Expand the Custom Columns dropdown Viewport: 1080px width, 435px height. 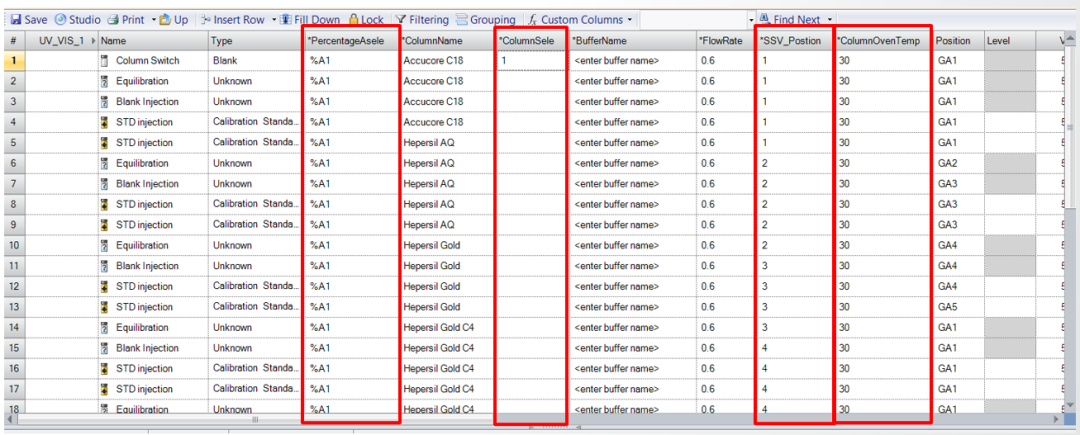[629, 19]
